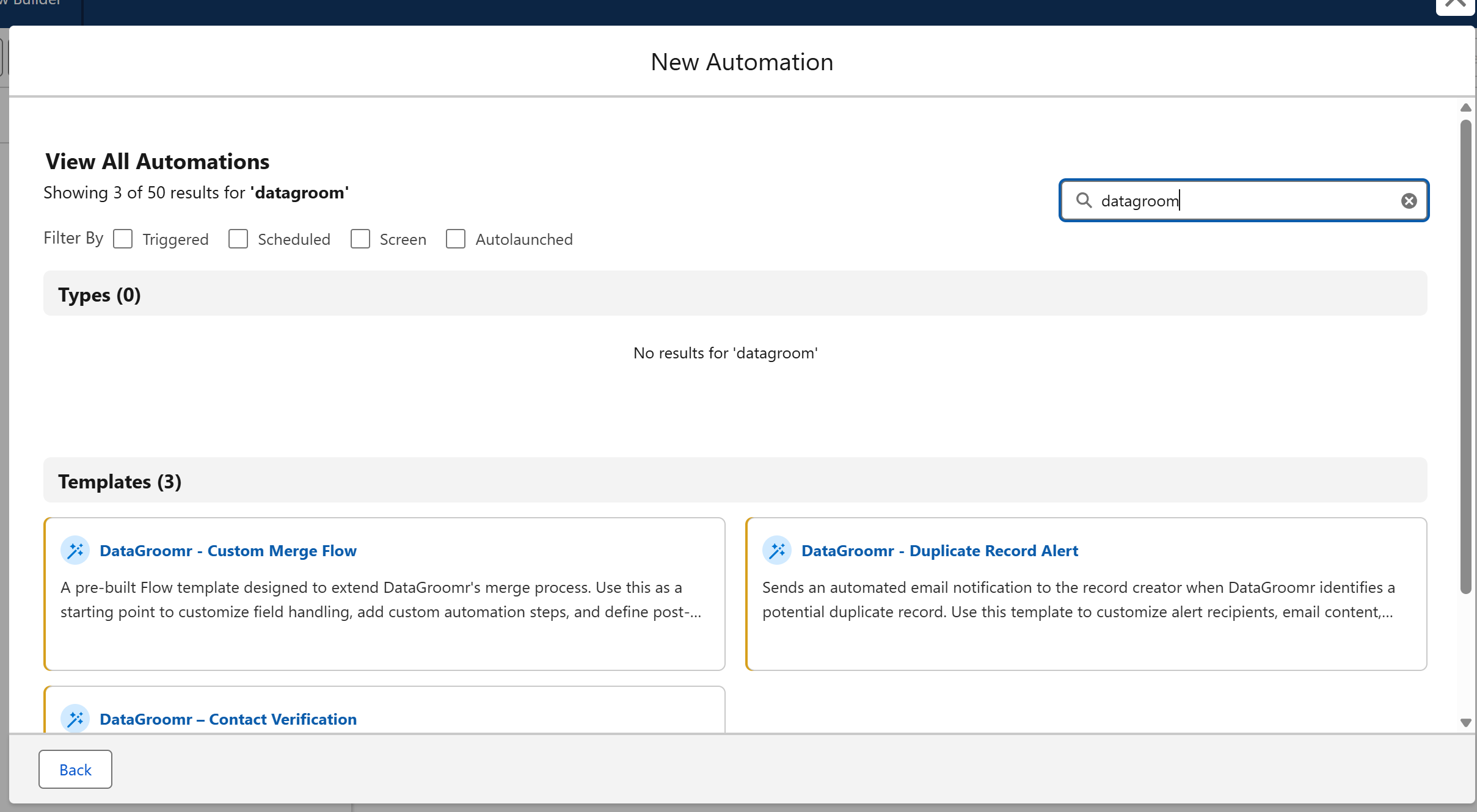Click the Custom Merge Flow wand icon
The height and width of the screenshot is (812, 1477).
(75, 551)
